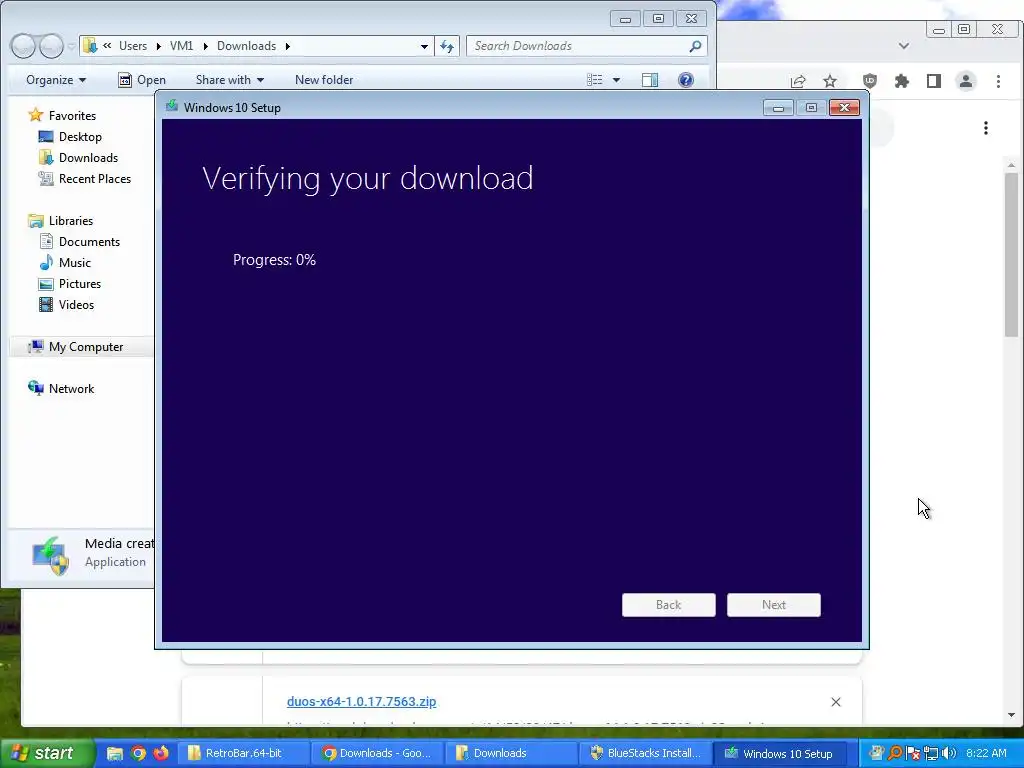Expand breadcrumb arrow after VM1
Image resolution: width=1024 pixels, height=768 pixels.
click(205, 46)
